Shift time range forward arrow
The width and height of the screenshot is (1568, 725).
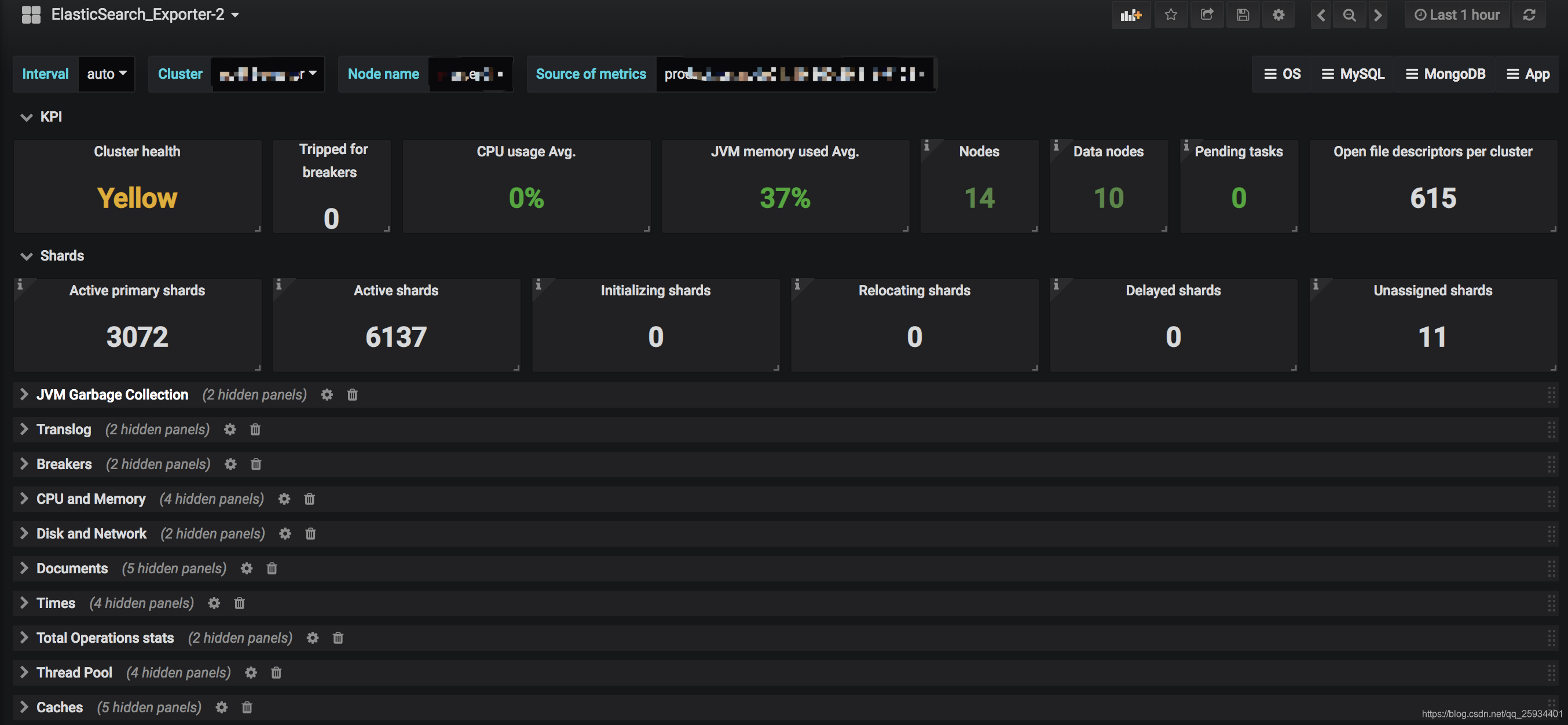[x=1378, y=14]
